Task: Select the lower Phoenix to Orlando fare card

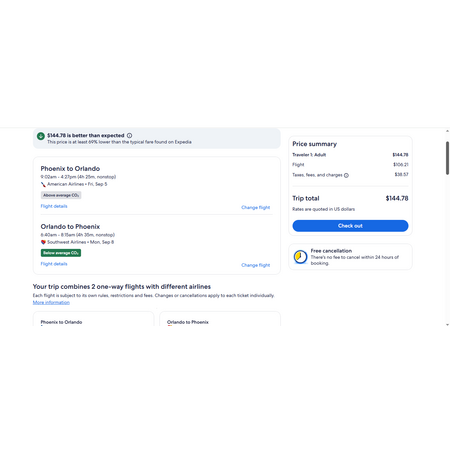Action: tap(93, 319)
